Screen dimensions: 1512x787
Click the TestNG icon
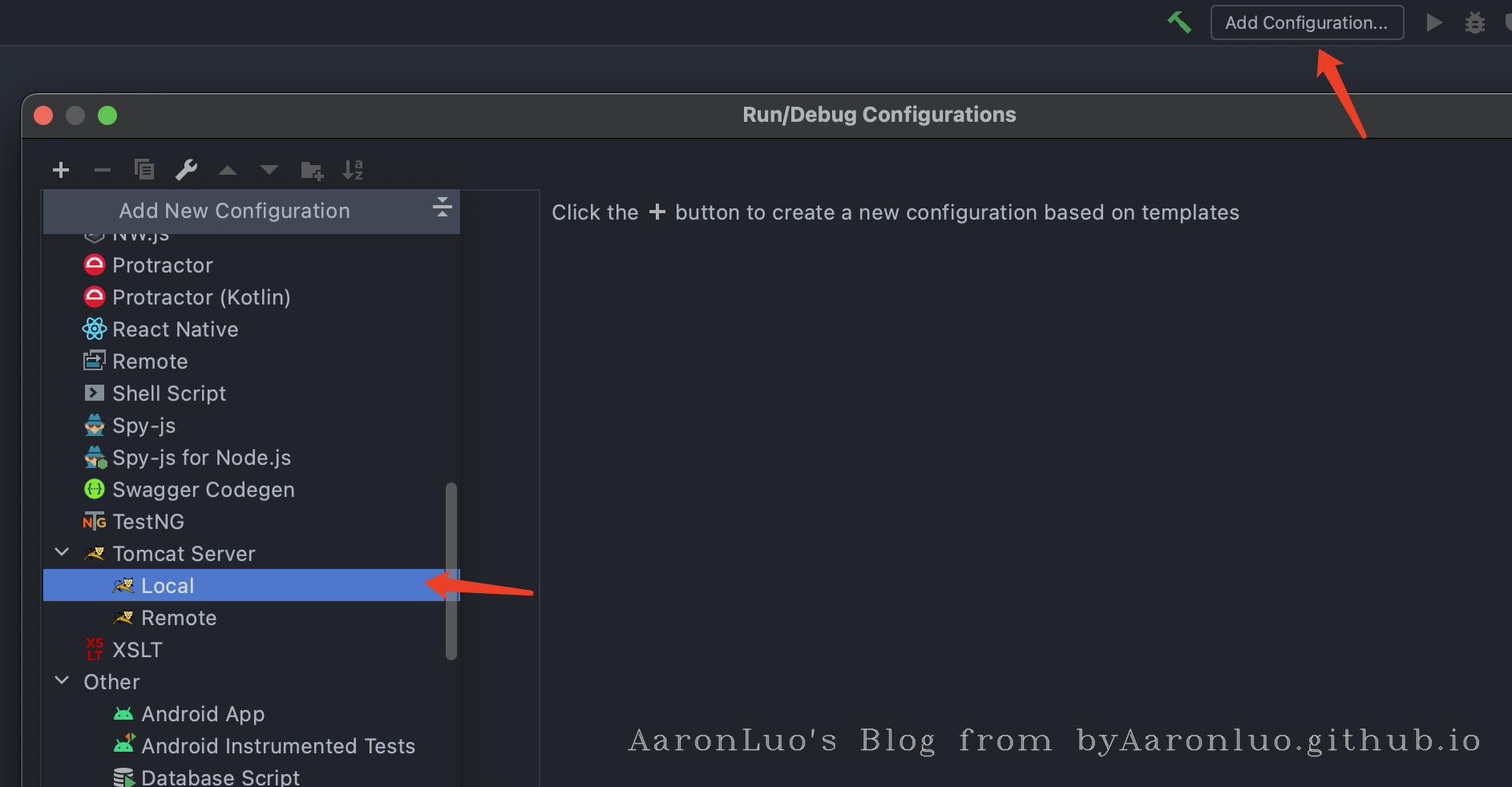click(x=95, y=522)
